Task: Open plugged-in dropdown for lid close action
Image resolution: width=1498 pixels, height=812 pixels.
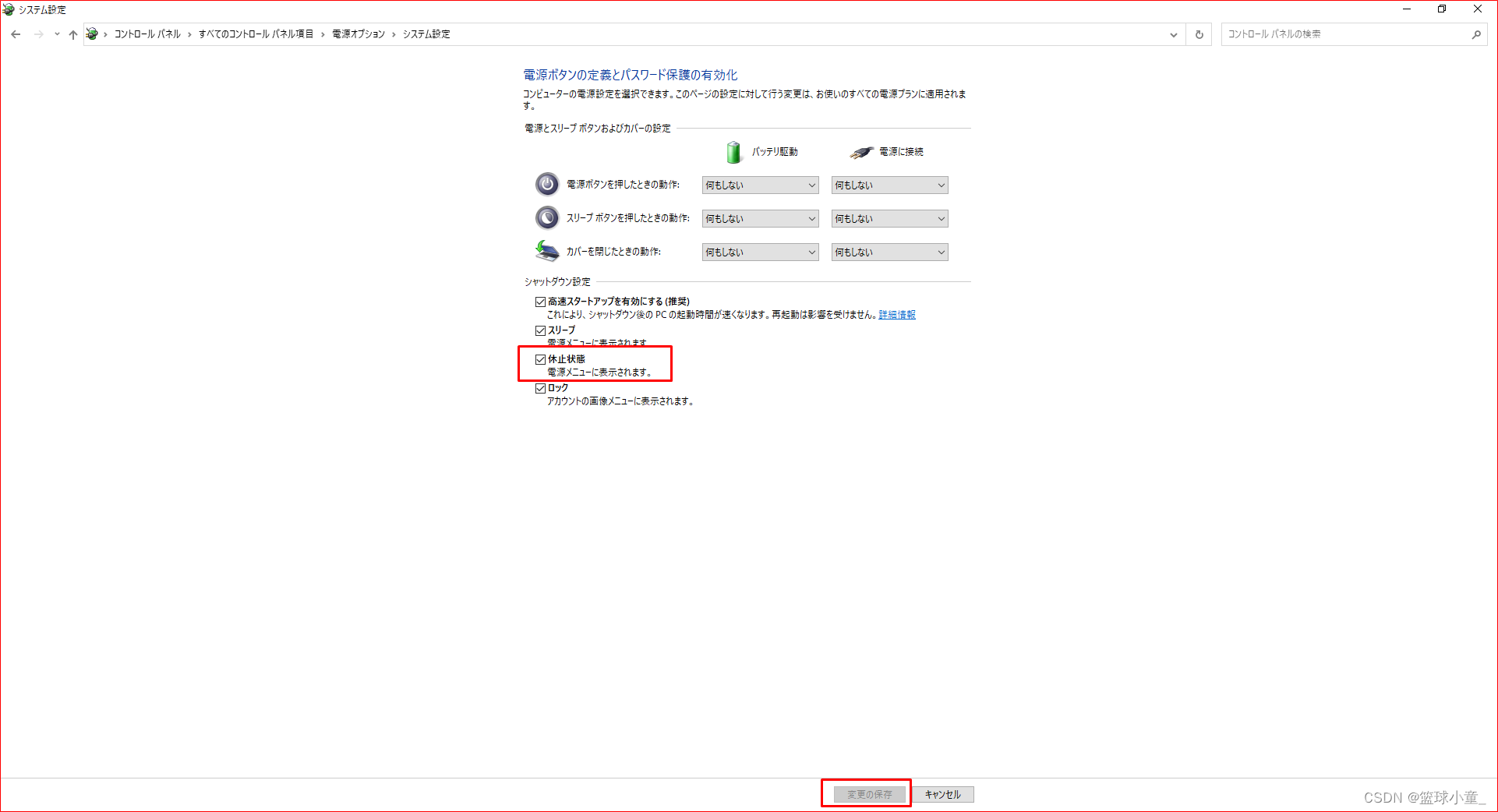Action: pyautogui.click(x=889, y=252)
